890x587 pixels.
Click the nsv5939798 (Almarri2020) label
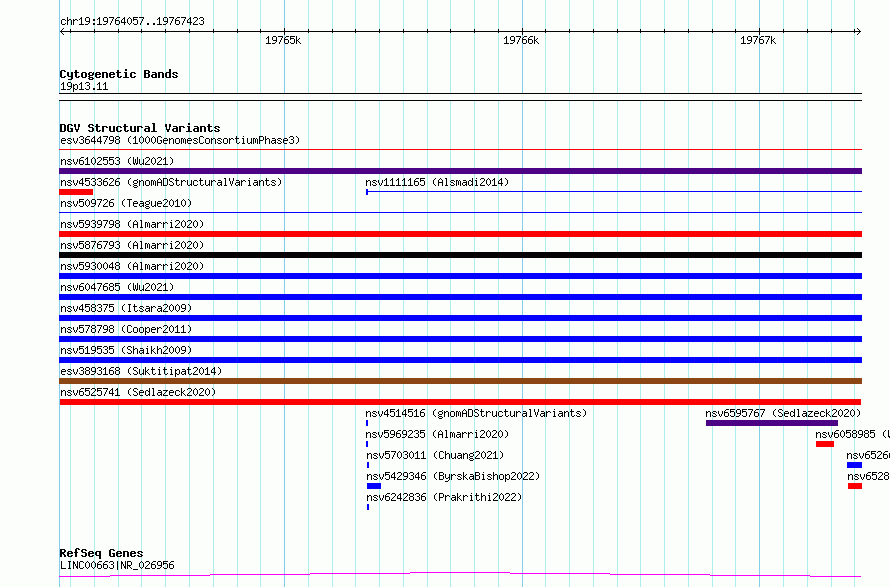(x=132, y=224)
